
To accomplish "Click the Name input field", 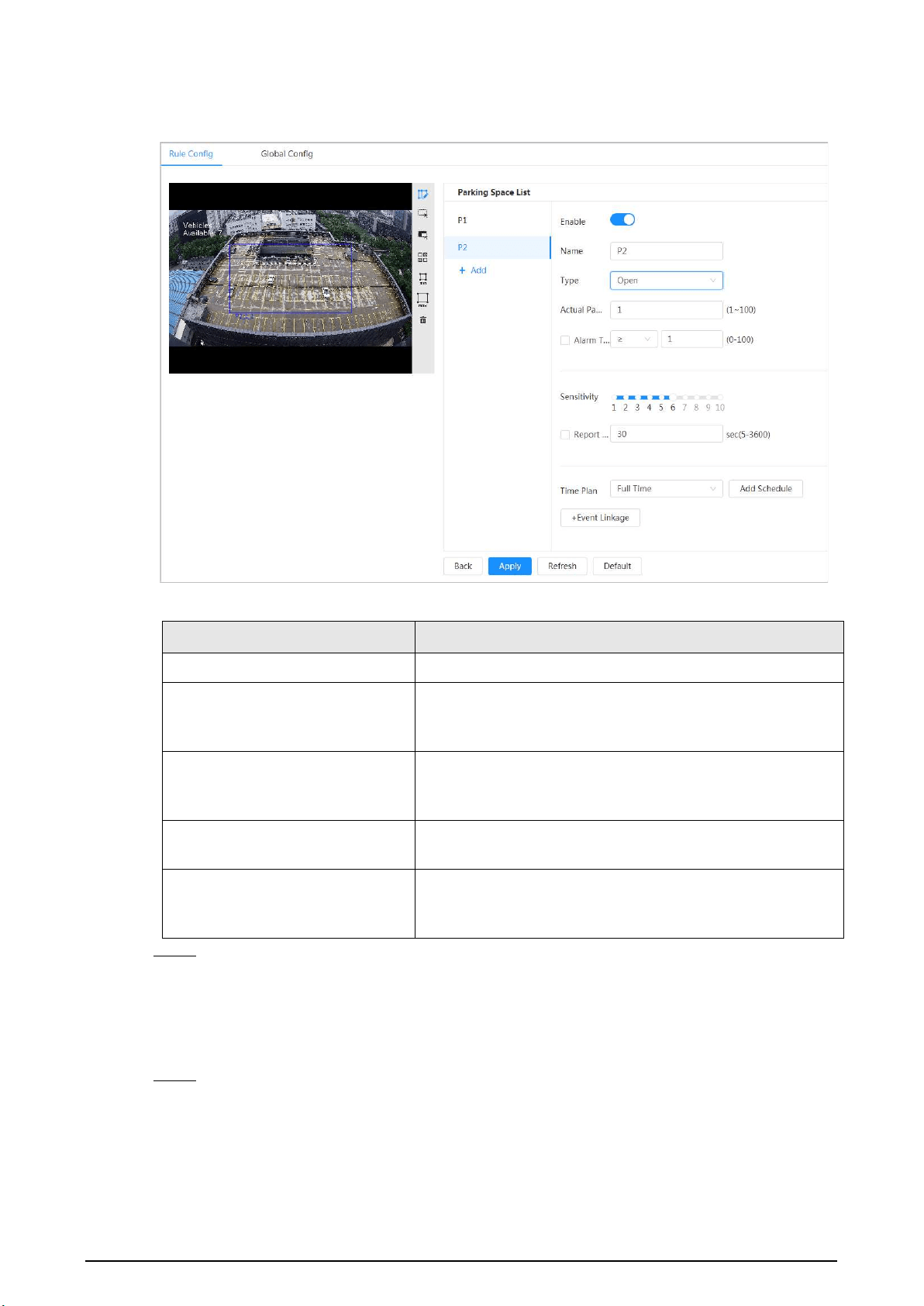I will [667, 251].
